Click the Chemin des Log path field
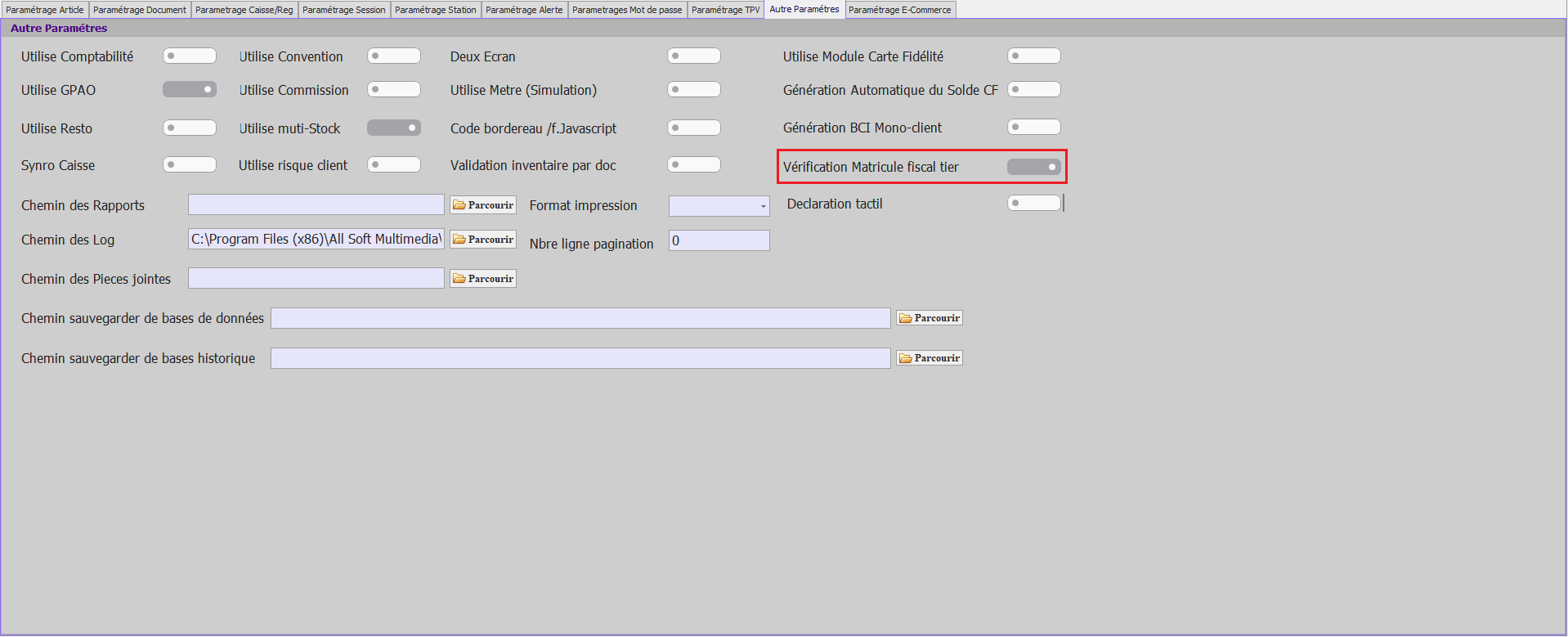 click(x=316, y=239)
